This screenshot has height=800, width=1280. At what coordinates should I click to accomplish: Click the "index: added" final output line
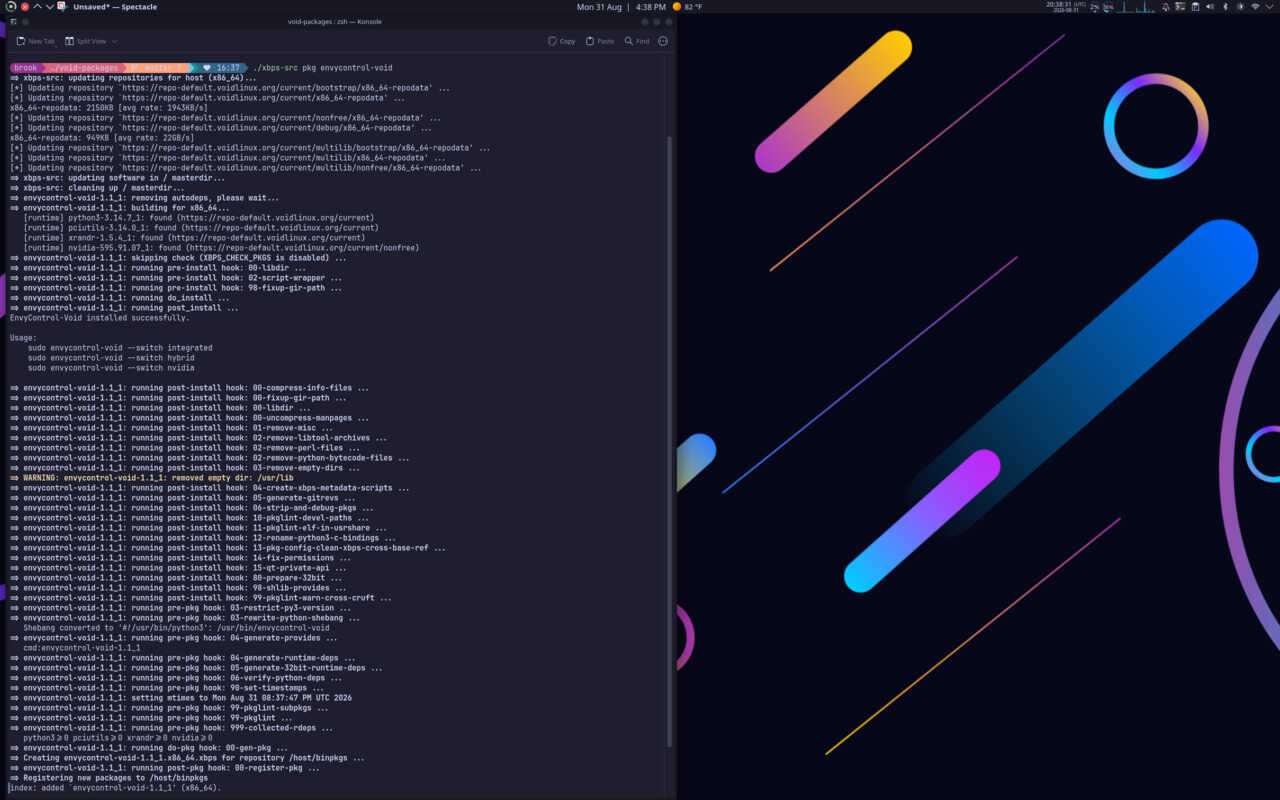click(115, 788)
